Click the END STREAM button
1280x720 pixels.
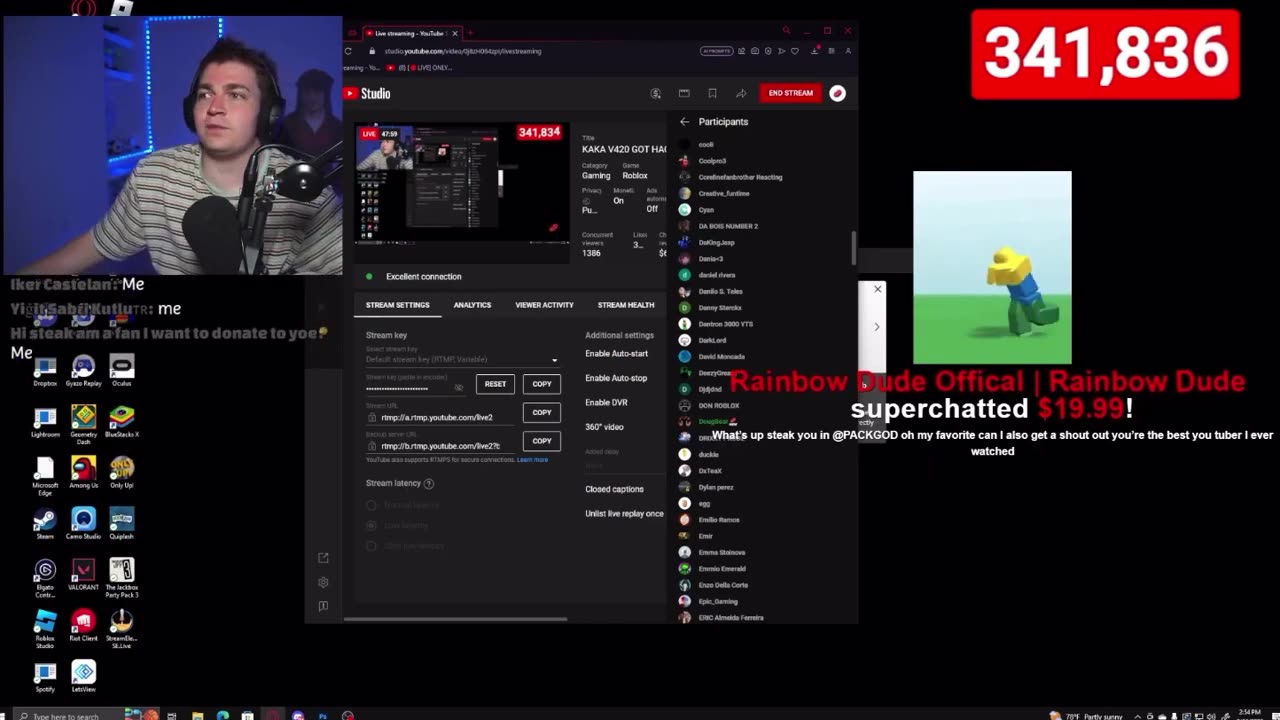click(x=791, y=93)
